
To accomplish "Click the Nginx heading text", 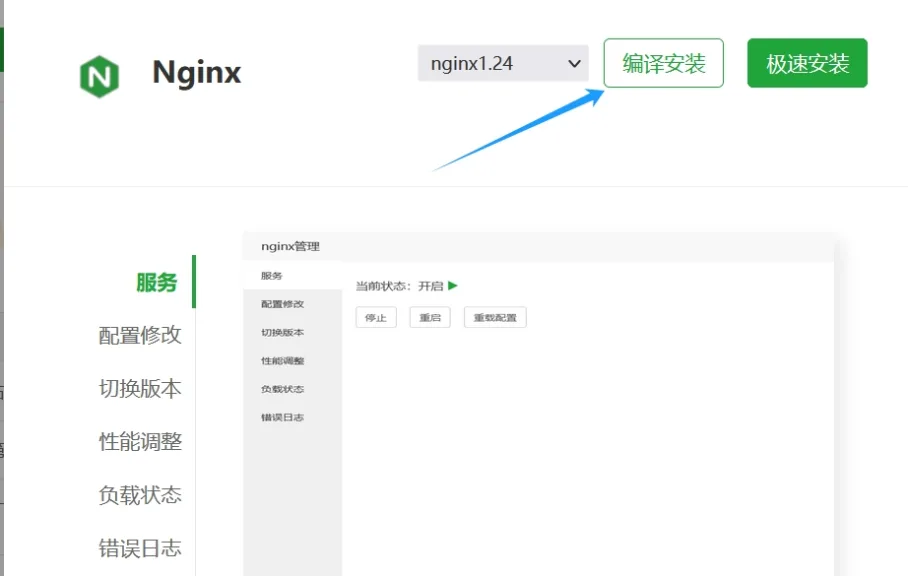I will pos(196,74).
